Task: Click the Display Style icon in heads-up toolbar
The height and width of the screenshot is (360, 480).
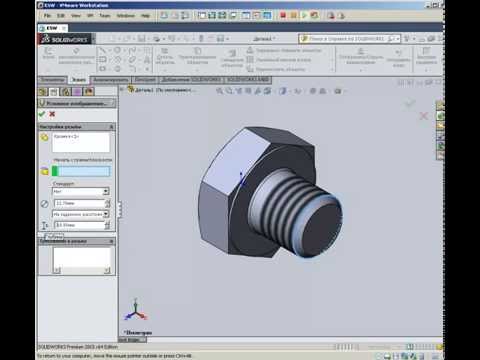Action: (282, 91)
